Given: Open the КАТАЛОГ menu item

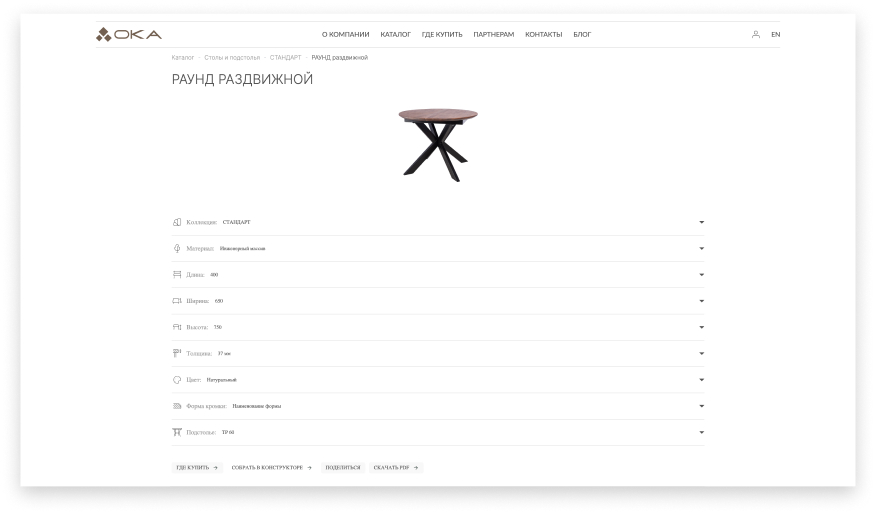Looking at the screenshot, I should pyautogui.click(x=395, y=35).
